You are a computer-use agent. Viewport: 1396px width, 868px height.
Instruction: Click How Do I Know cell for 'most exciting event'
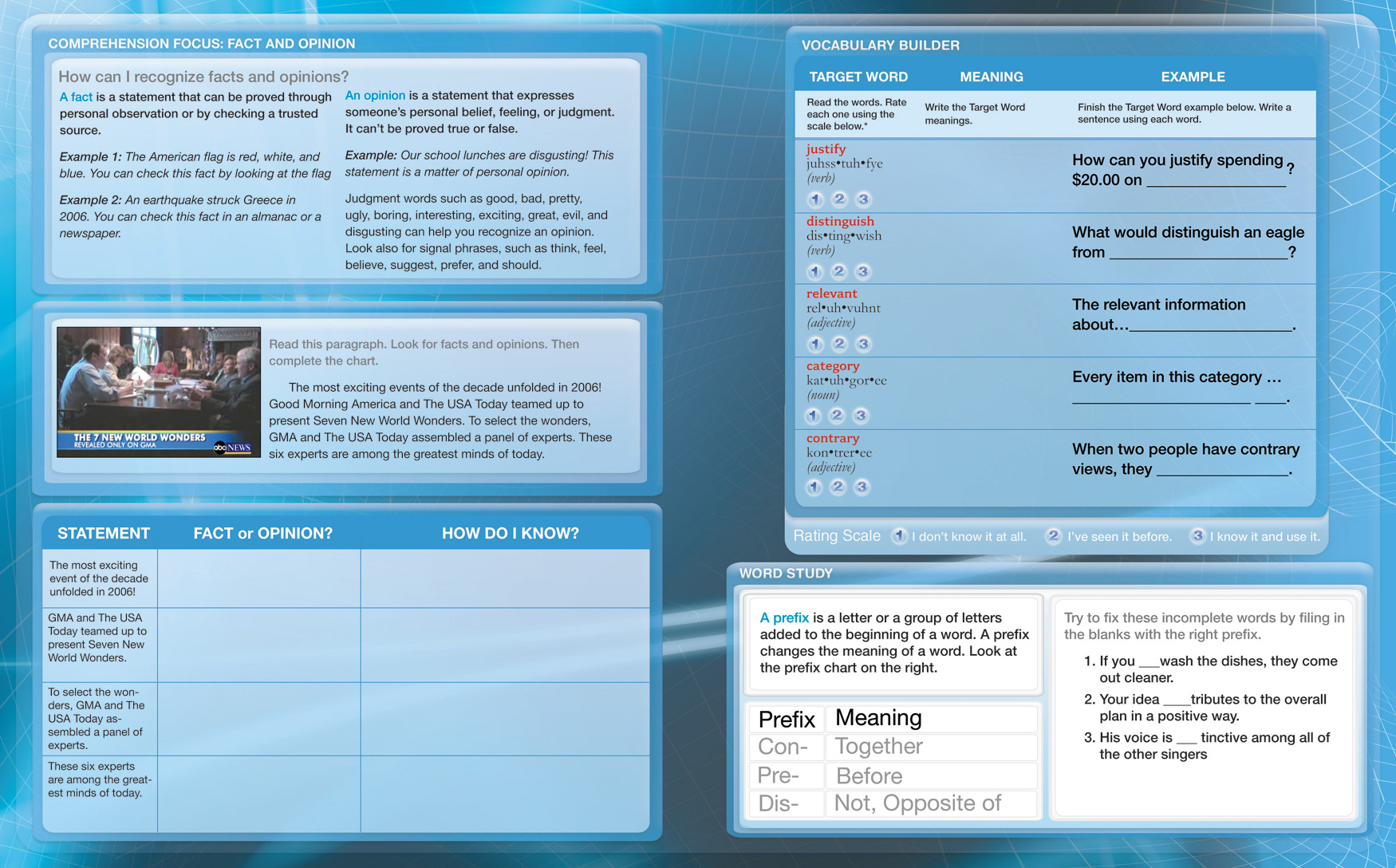coord(505,578)
